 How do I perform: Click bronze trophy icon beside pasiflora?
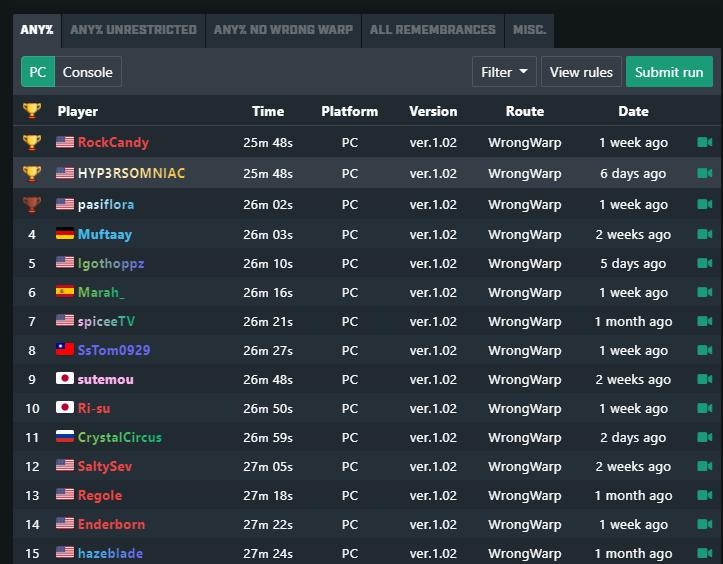pyautogui.click(x=32, y=204)
